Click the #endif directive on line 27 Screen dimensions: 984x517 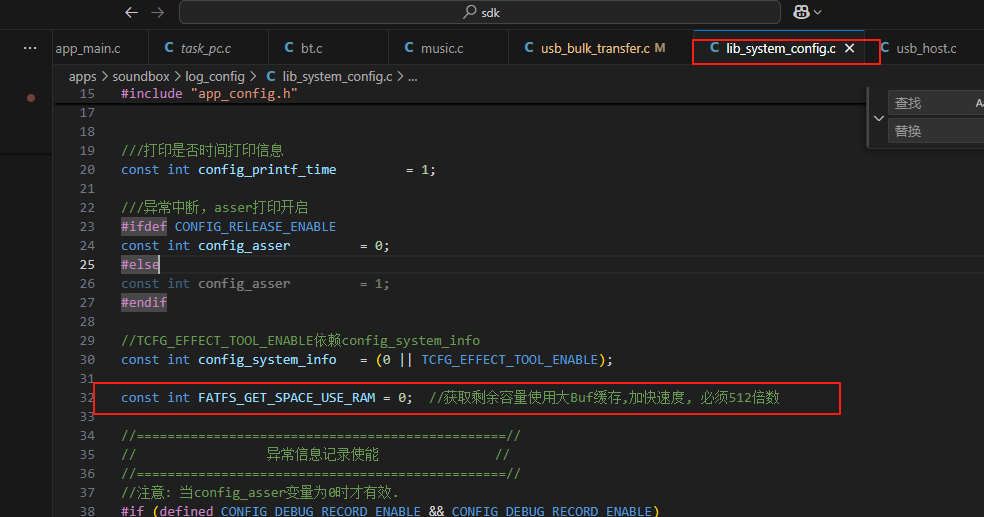coord(144,302)
